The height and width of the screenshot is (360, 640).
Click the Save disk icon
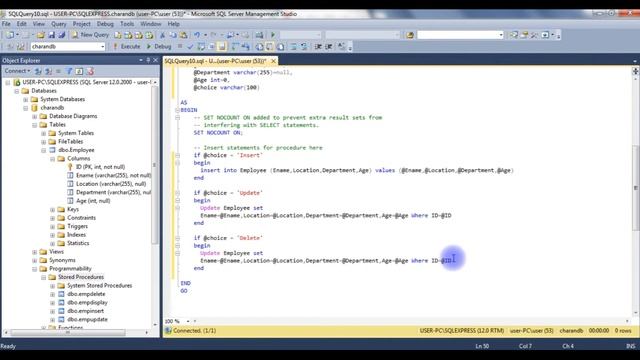point(51,35)
